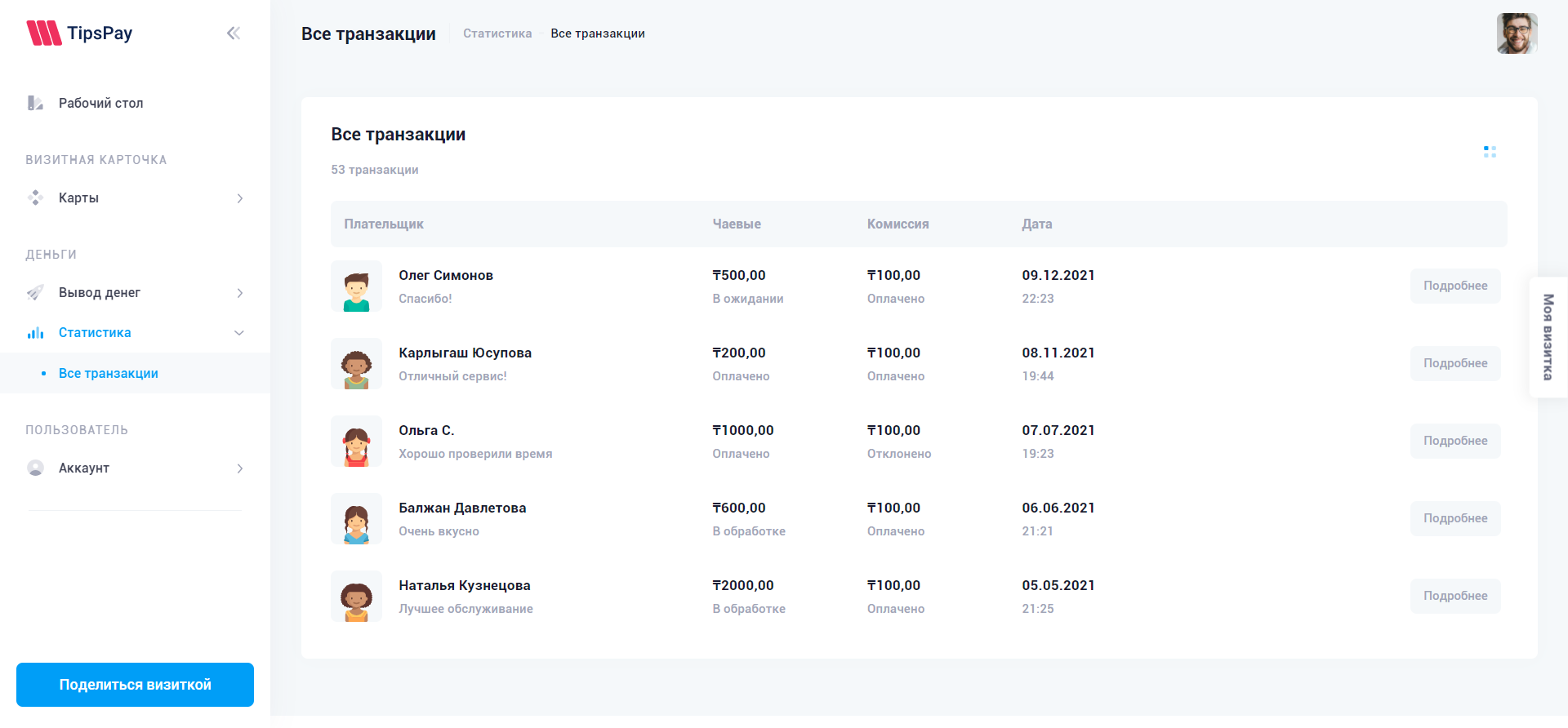Click the Статистика bar chart icon

pyautogui.click(x=35, y=332)
